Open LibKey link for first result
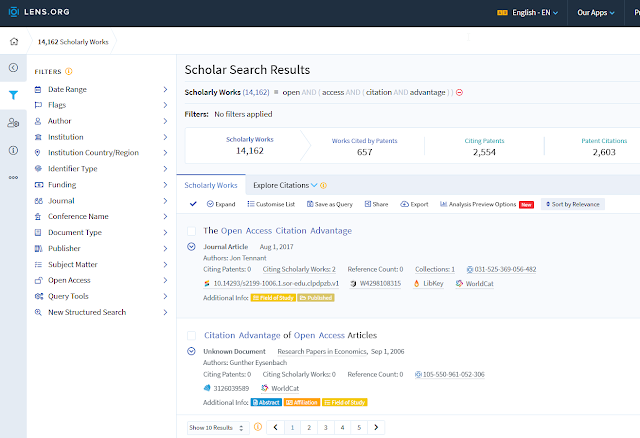640x438 pixels. tap(428, 283)
